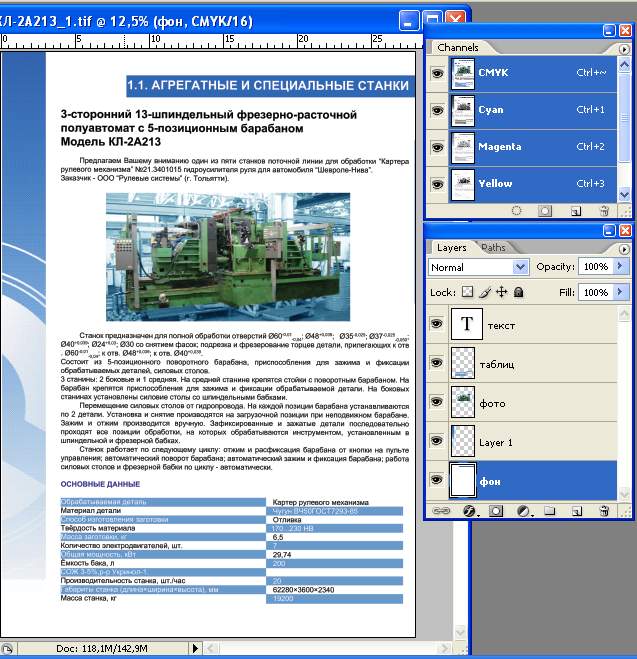637x659 pixels.
Task: Click Fill value field
Action: click(x=596, y=292)
